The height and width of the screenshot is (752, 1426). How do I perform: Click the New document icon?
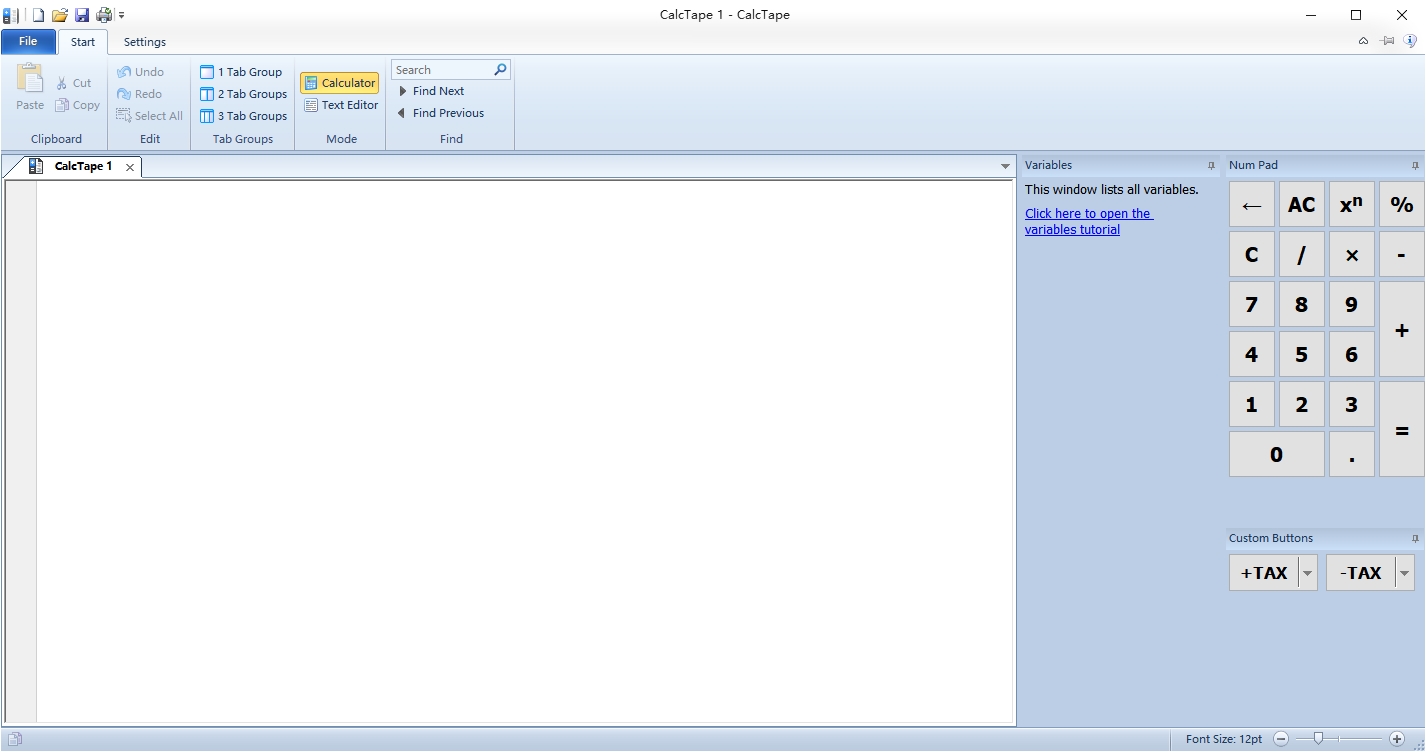38,15
